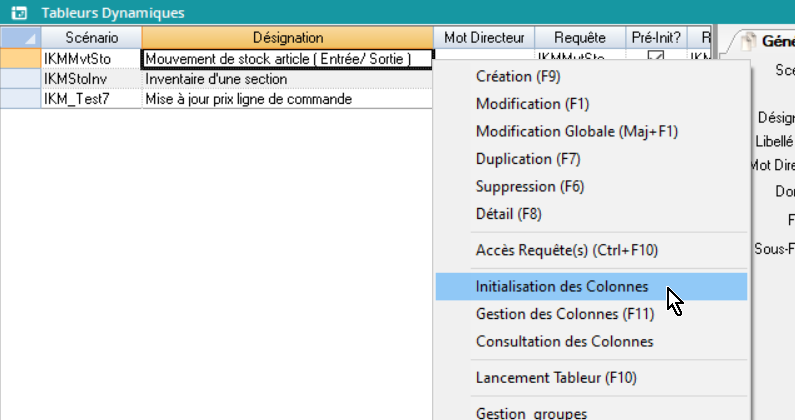Click the grid select-all corner cell

pos(20,38)
